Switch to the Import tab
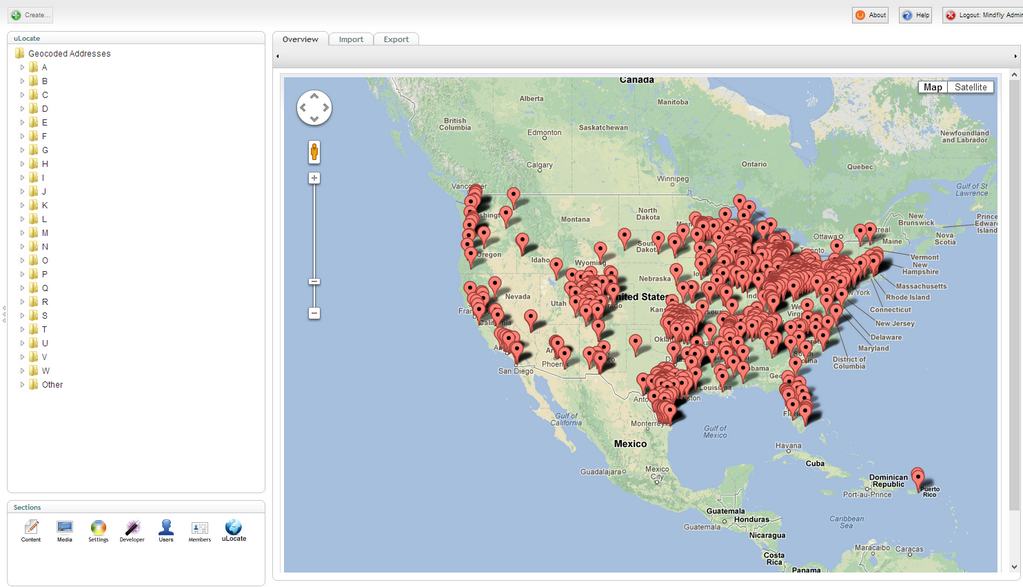Viewport: 1023px width, 587px height. (351, 39)
